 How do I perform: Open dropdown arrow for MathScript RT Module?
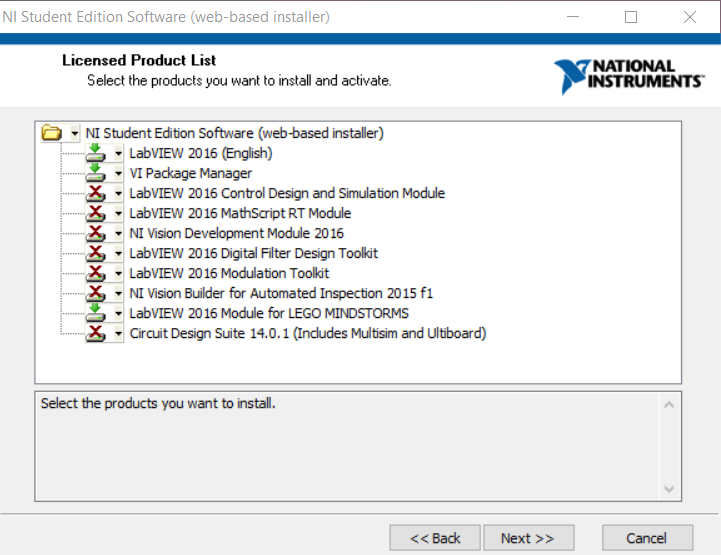coord(119,213)
